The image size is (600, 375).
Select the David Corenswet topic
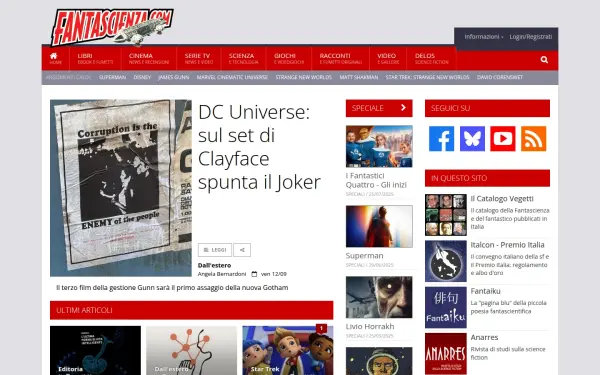coord(500,77)
